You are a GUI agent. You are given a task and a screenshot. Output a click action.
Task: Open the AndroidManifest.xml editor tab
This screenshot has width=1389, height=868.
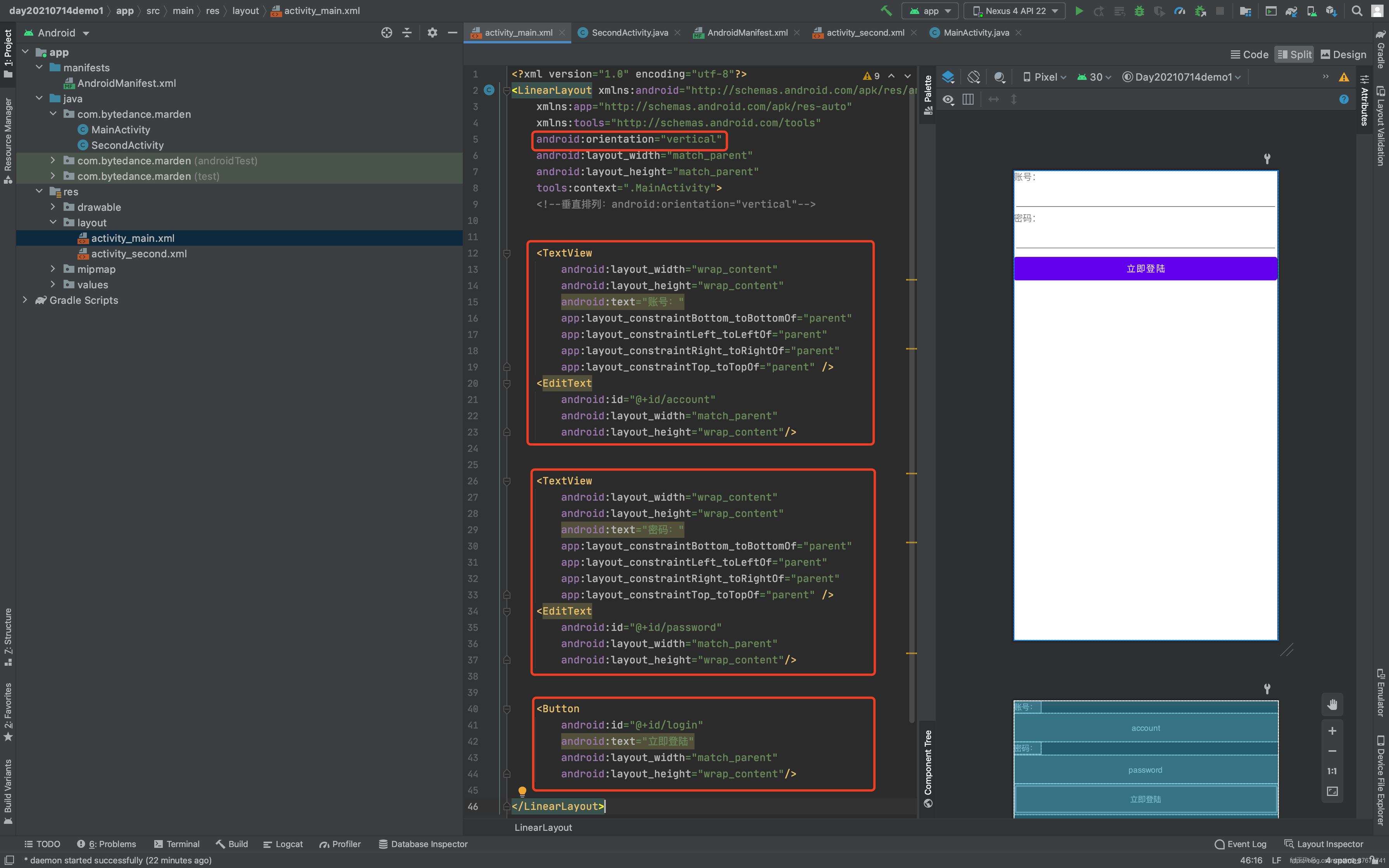[746, 33]
